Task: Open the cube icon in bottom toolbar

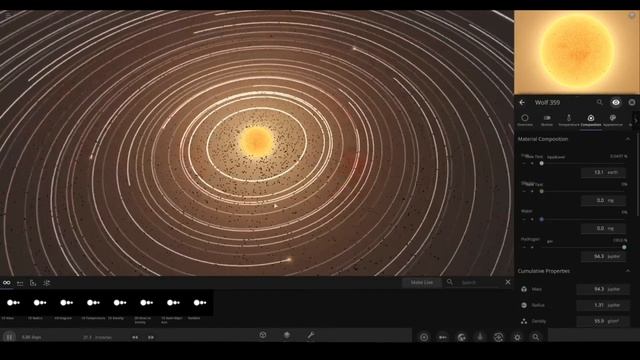Action: click(287, 335)
